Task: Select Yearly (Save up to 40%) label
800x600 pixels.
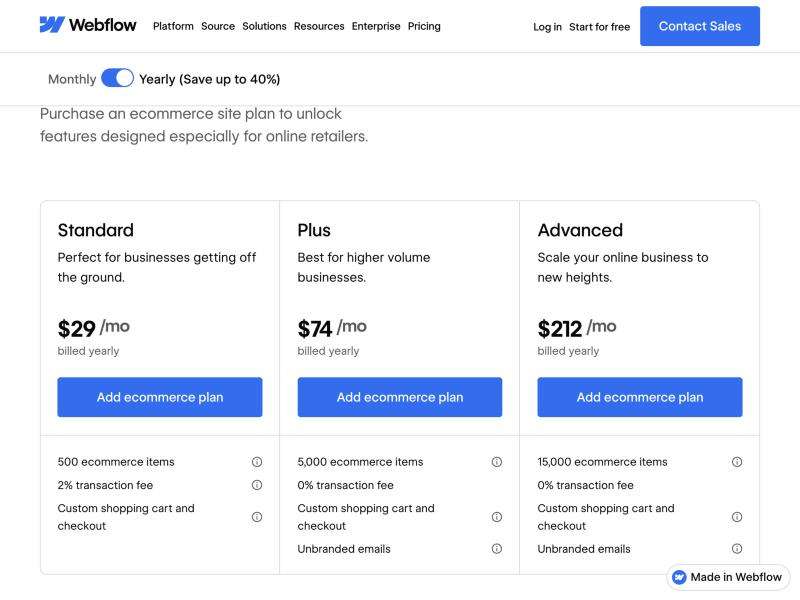Action: 210,79
